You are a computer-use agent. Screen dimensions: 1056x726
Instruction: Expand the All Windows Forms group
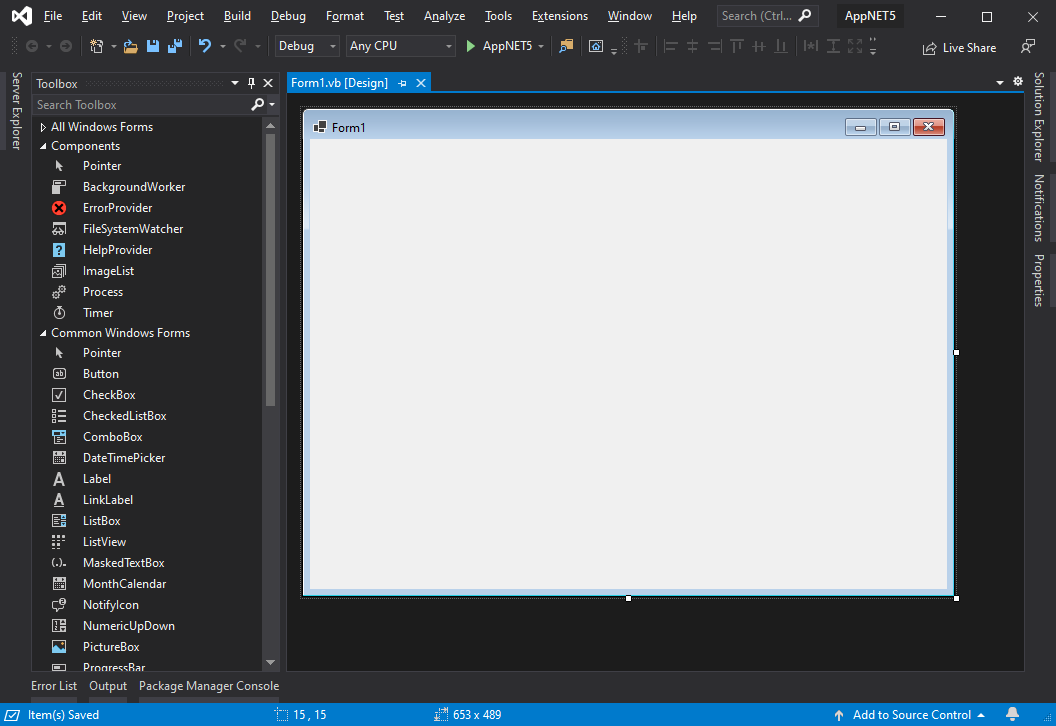click(x=43, y=127)
